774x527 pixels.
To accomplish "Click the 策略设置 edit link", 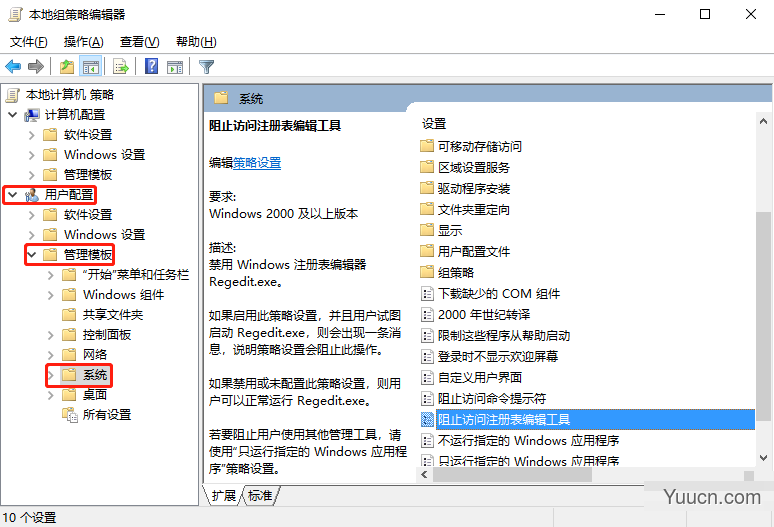I will click(x=257, y=162).
